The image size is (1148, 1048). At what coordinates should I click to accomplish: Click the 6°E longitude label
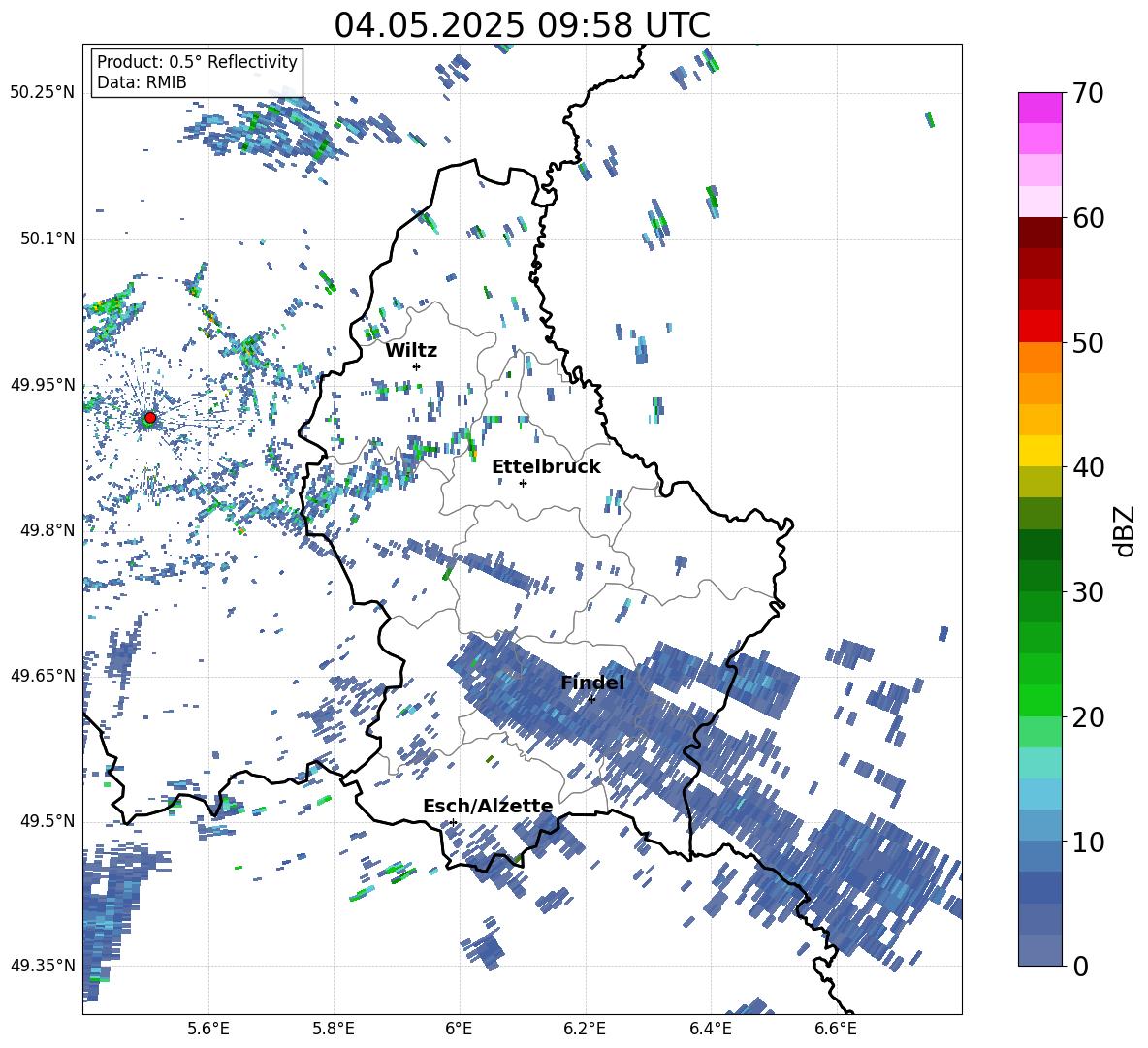(459, 1029)
